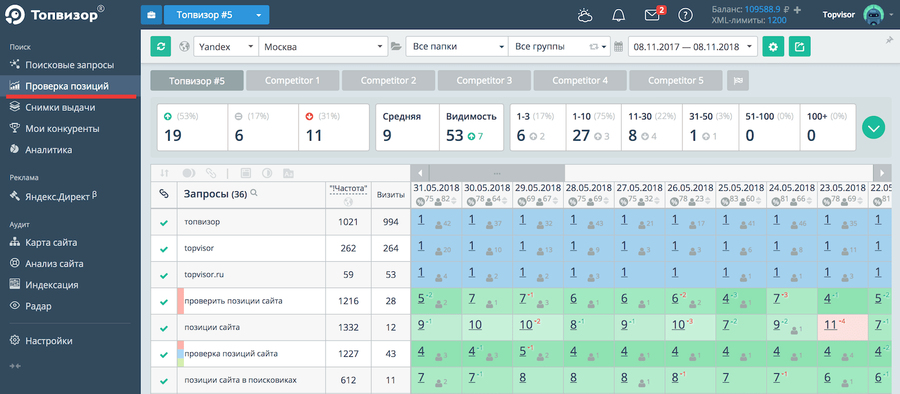The image size is (900, 394).
Task: Click the left arrow of the dates scrollbar
Action: (420, 173)
